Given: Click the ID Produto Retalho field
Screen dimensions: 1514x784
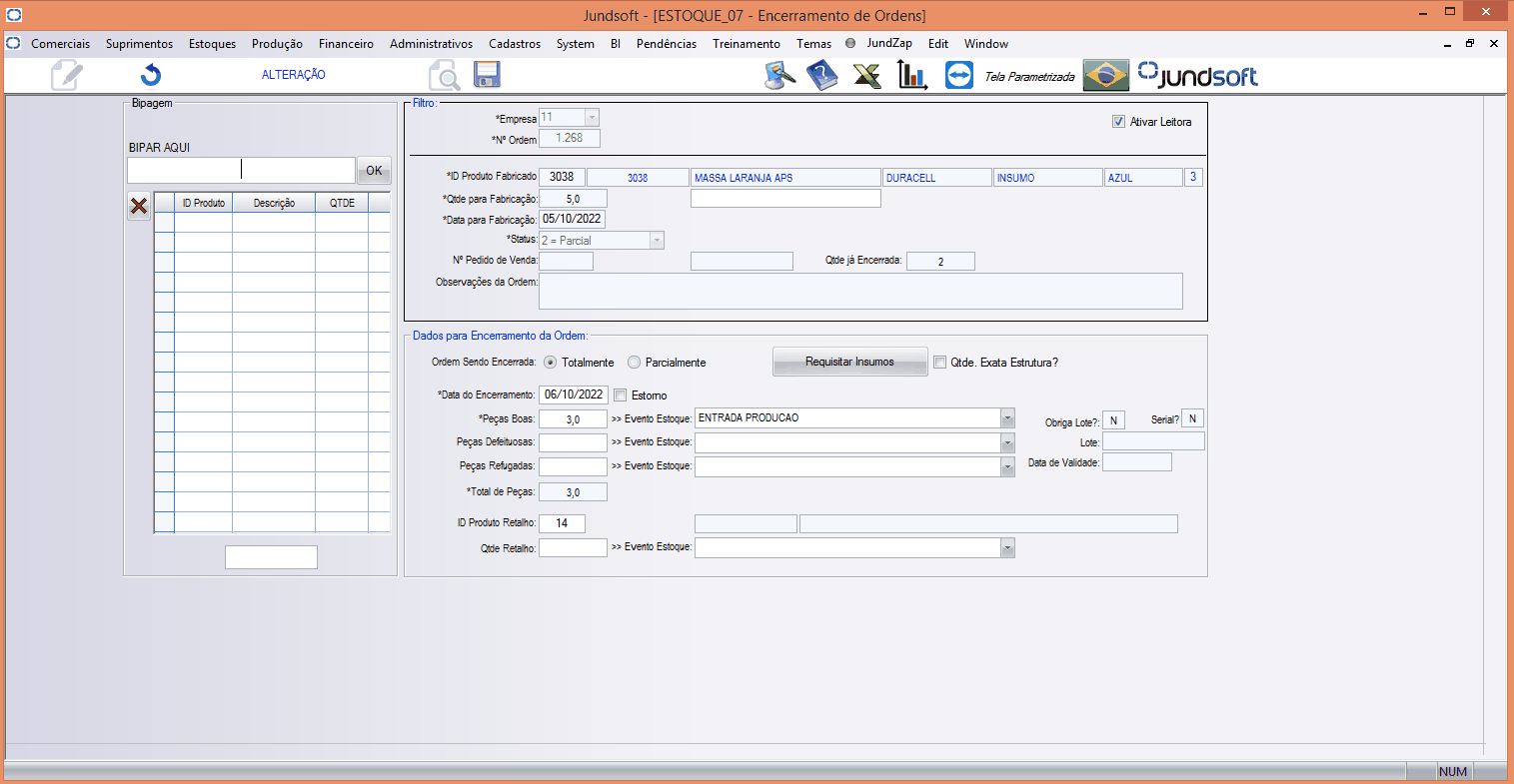Looking at the screenshot, I should click(x=562, y=523).
